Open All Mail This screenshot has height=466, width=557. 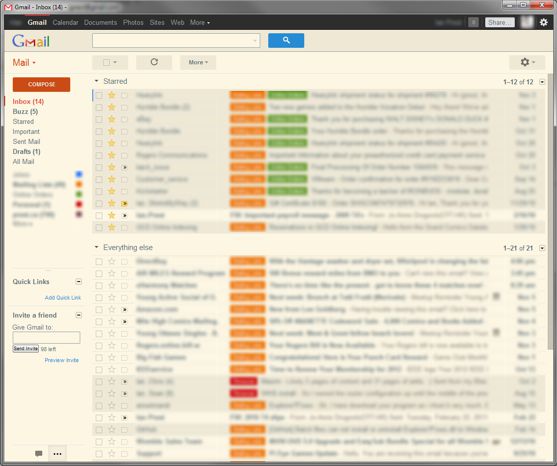click(x=23, y=161)
